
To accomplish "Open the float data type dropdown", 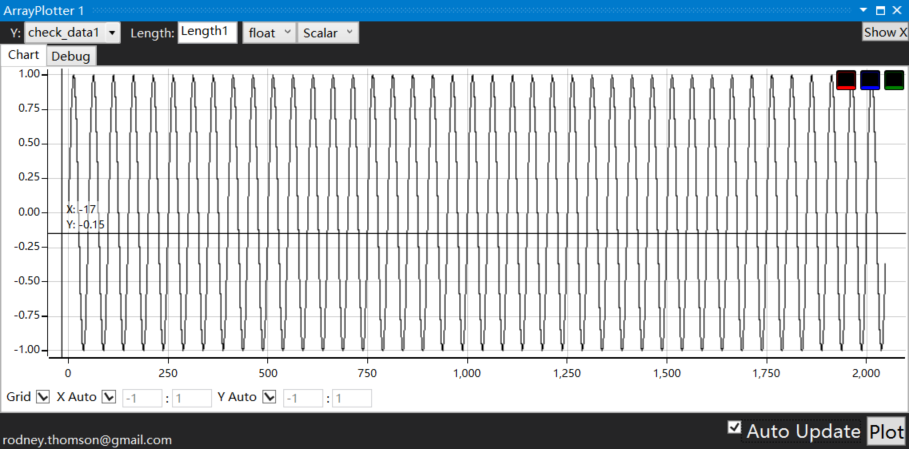I will 270,32.
